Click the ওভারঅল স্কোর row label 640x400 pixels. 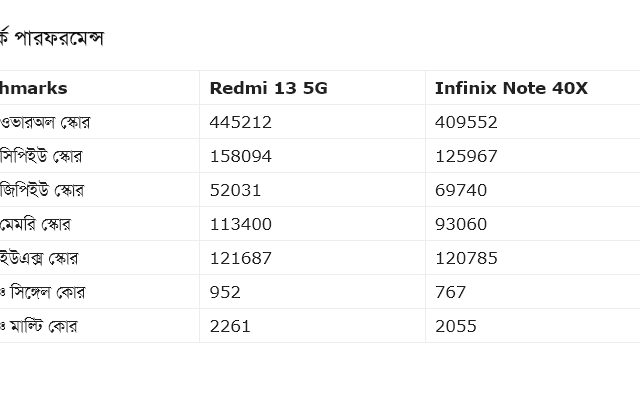(x=45, y=122)
